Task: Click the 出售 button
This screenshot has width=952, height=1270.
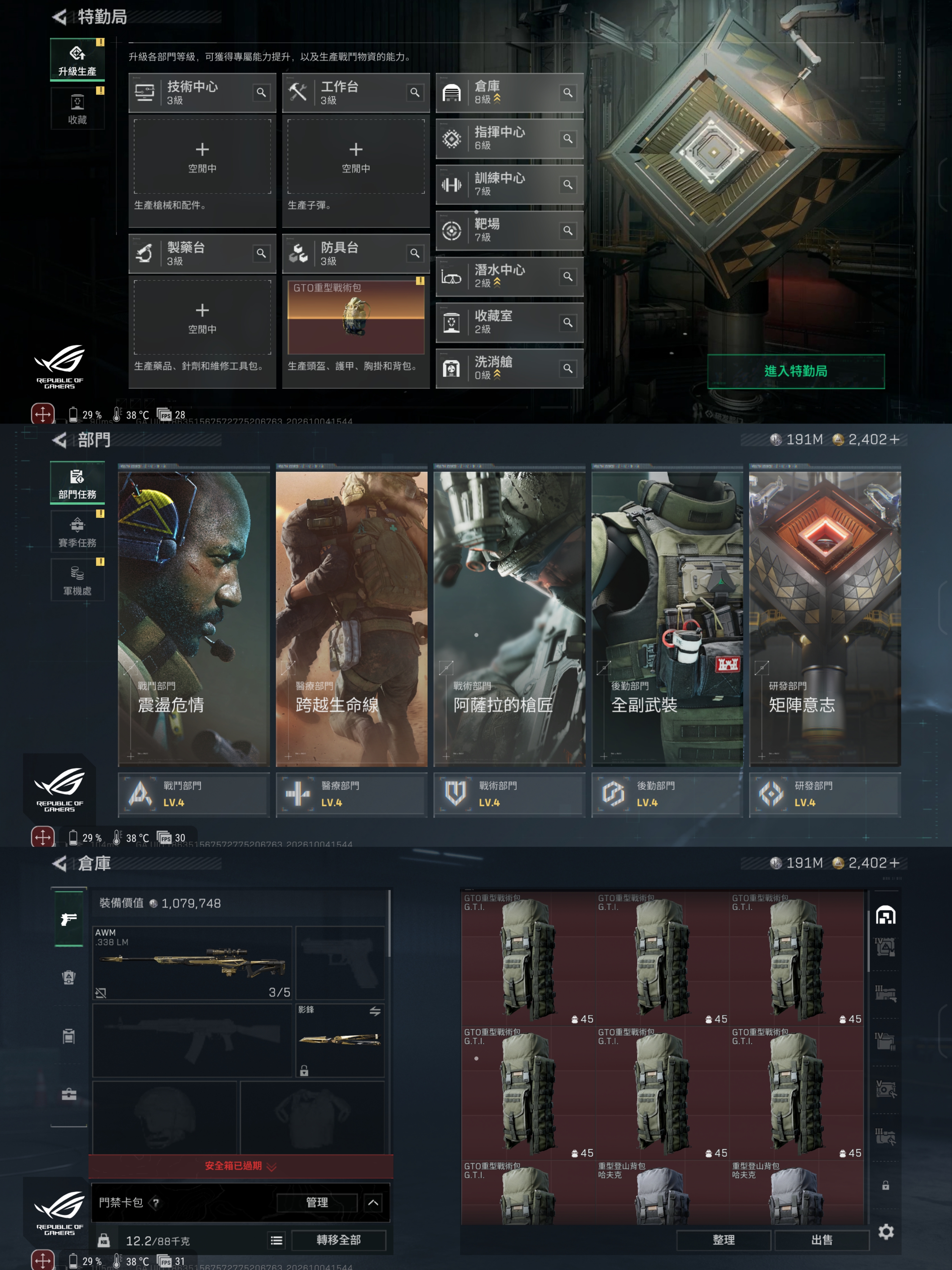Action: 822,1240
